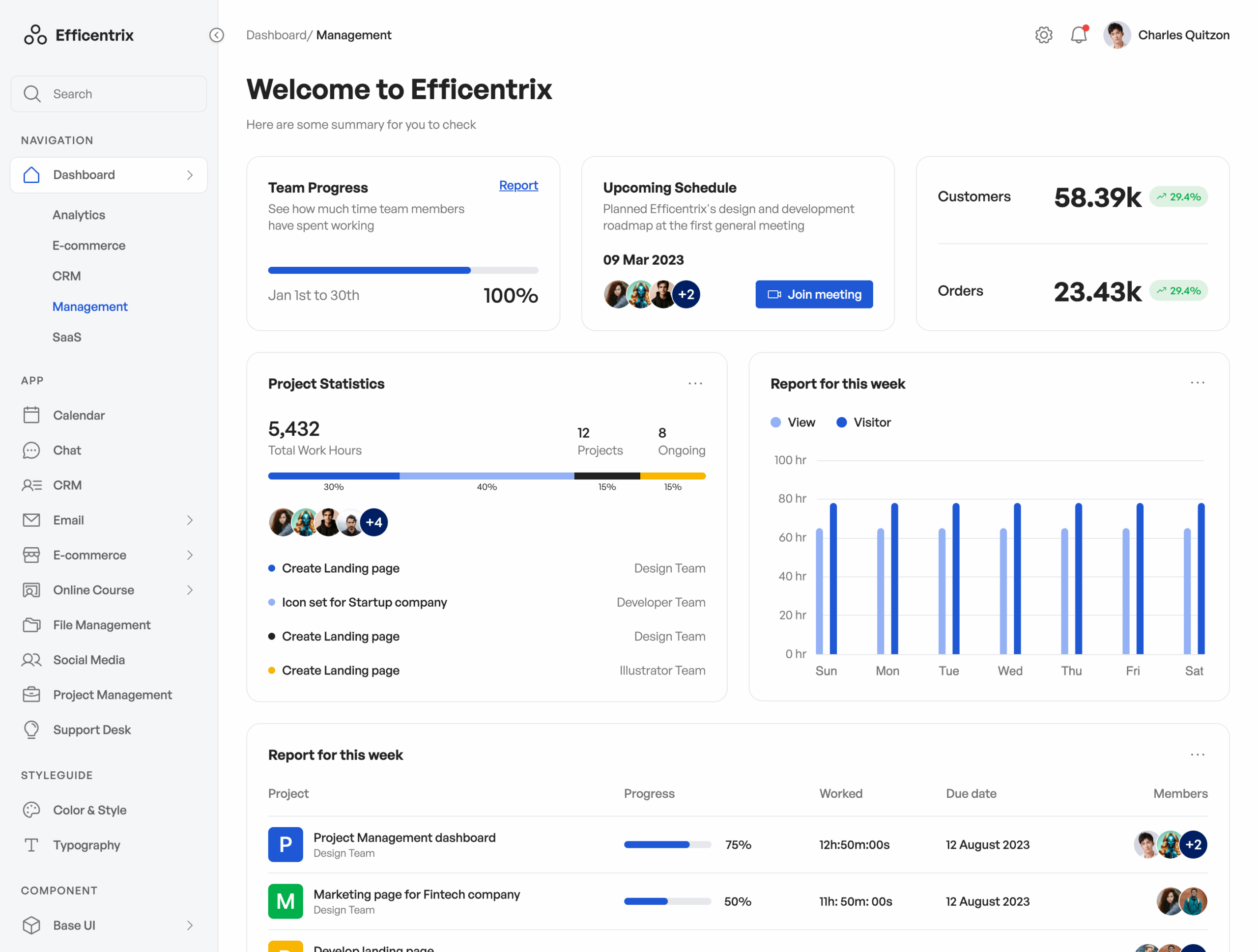Toggle the Visitor legend series

863,422
